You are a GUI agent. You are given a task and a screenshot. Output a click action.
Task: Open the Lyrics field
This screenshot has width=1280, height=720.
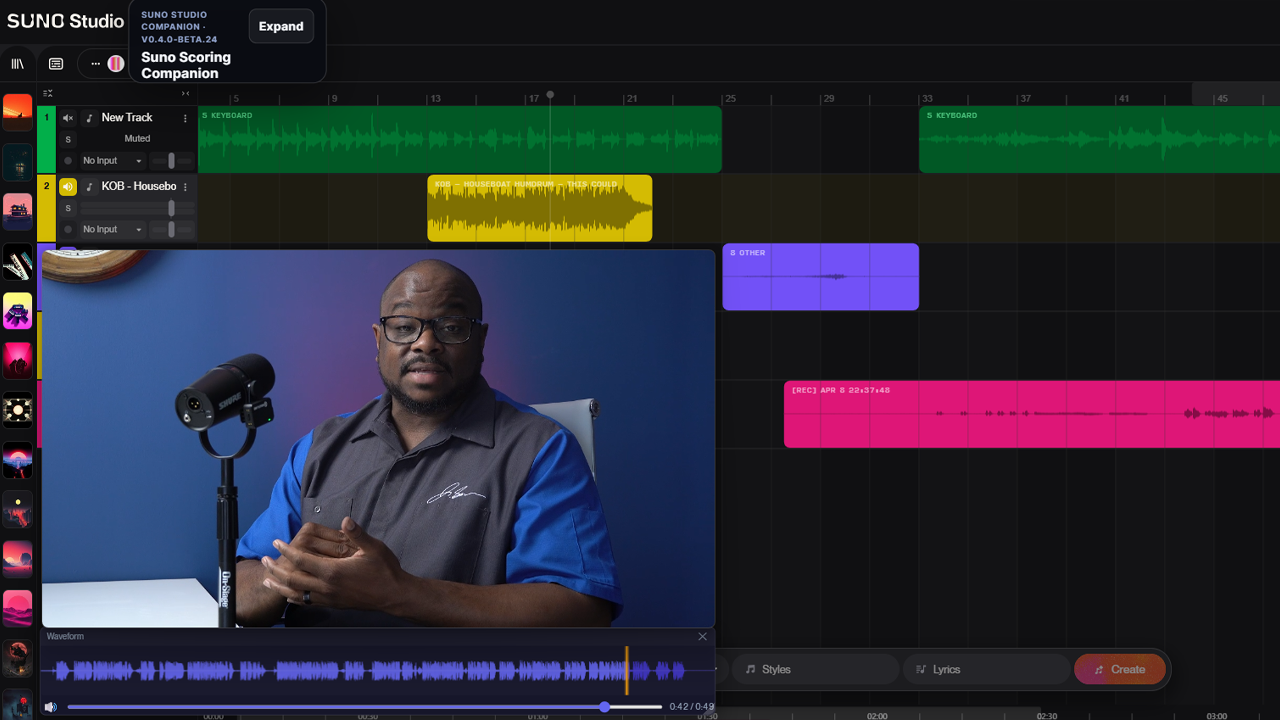click(986, 669)
